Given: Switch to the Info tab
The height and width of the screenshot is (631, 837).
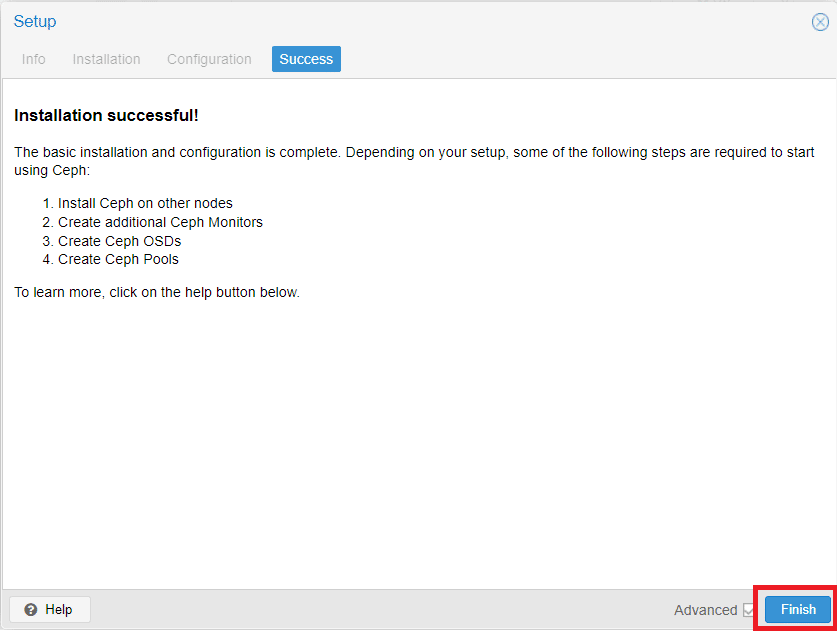Looking at the screenshot, I should click(34, 59).
